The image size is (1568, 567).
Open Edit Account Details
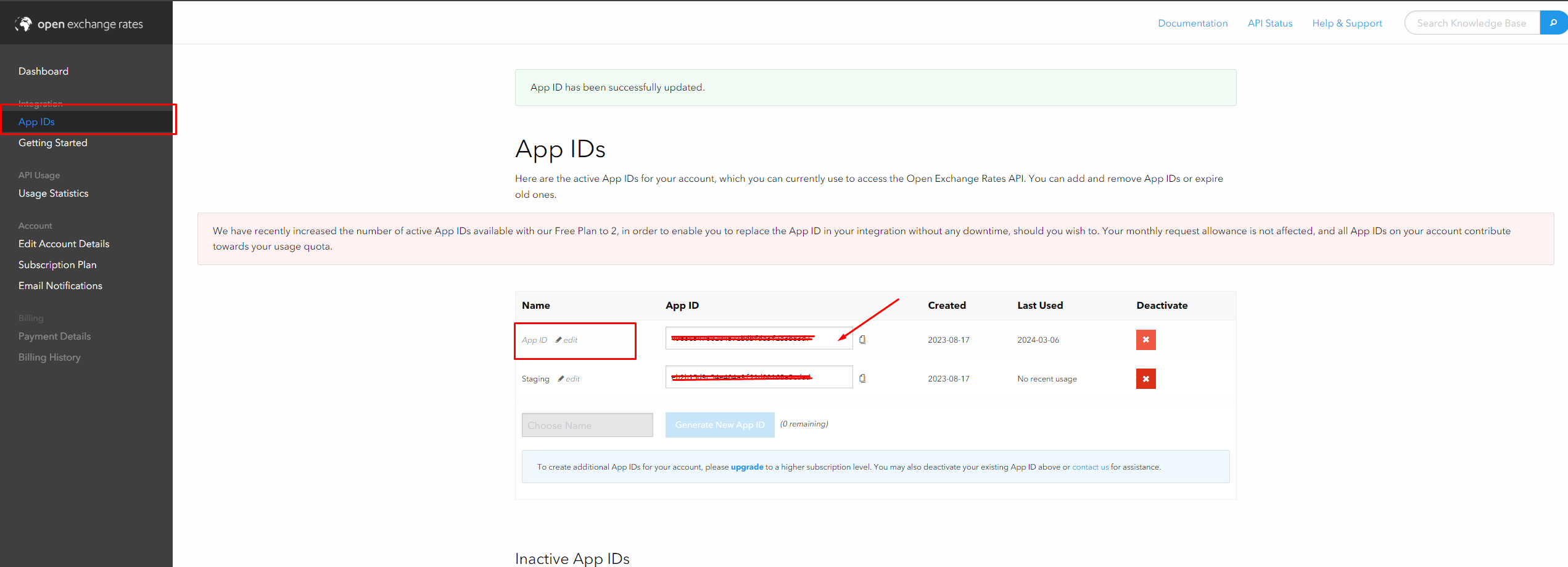(64, 244)
